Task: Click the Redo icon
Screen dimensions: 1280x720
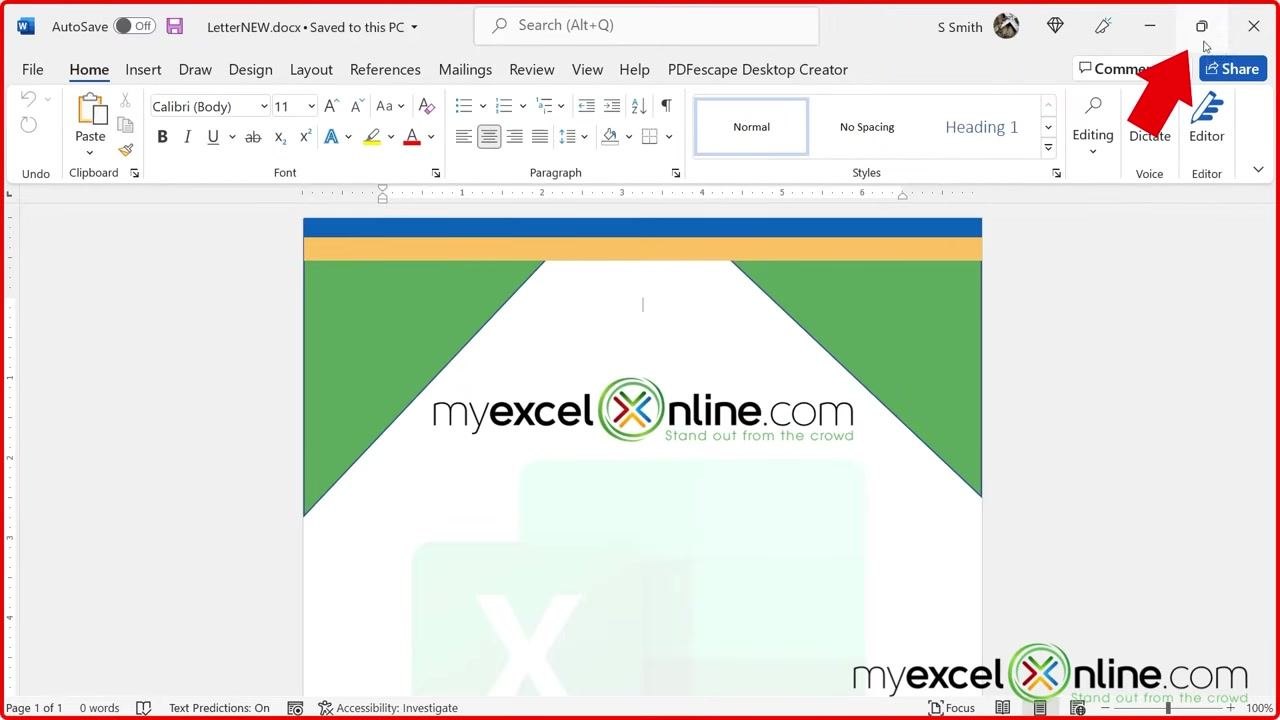Action: coord(29,125)
